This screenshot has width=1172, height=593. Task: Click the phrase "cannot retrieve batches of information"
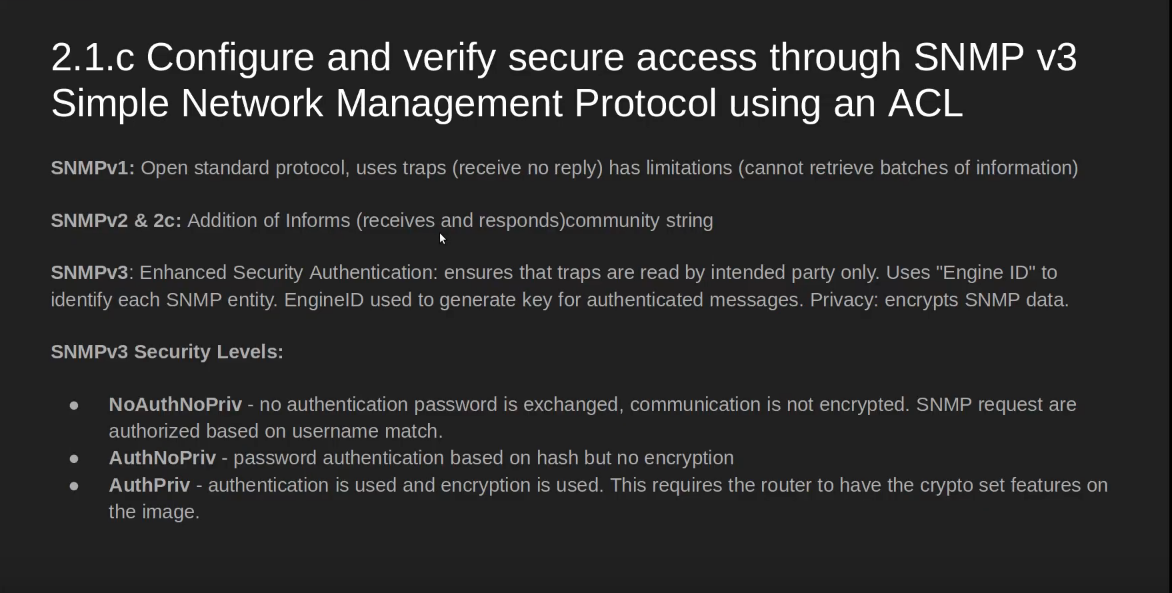point(908,168)
